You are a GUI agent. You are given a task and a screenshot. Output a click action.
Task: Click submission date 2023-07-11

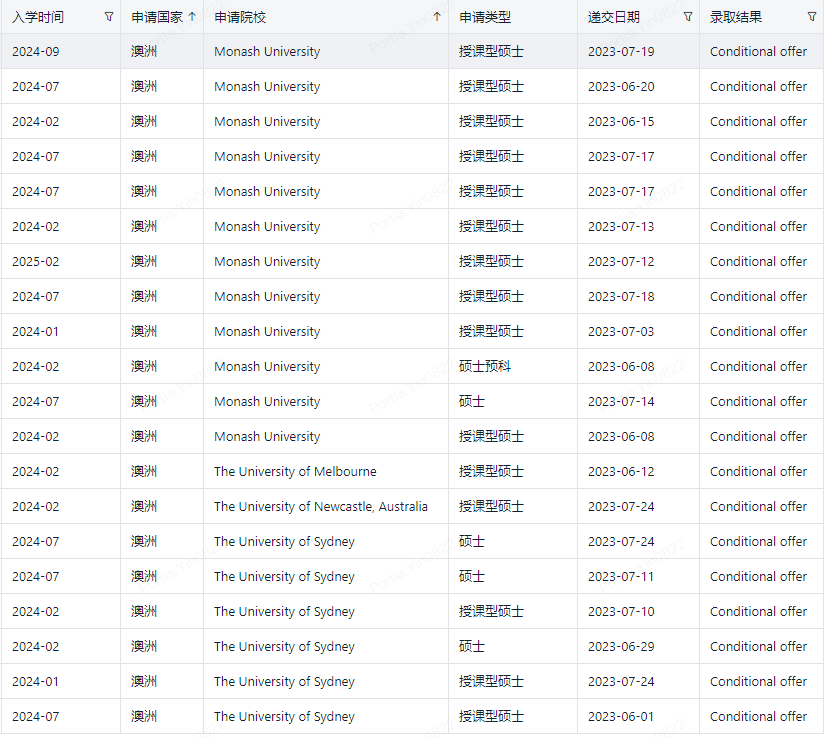tap(621, 577)
